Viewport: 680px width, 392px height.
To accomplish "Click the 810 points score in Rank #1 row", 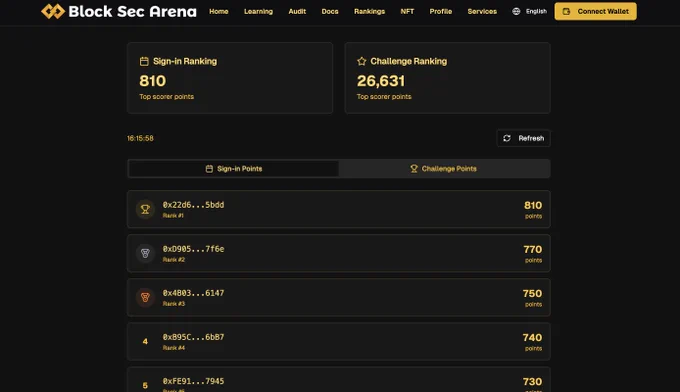I will [533, 205].
